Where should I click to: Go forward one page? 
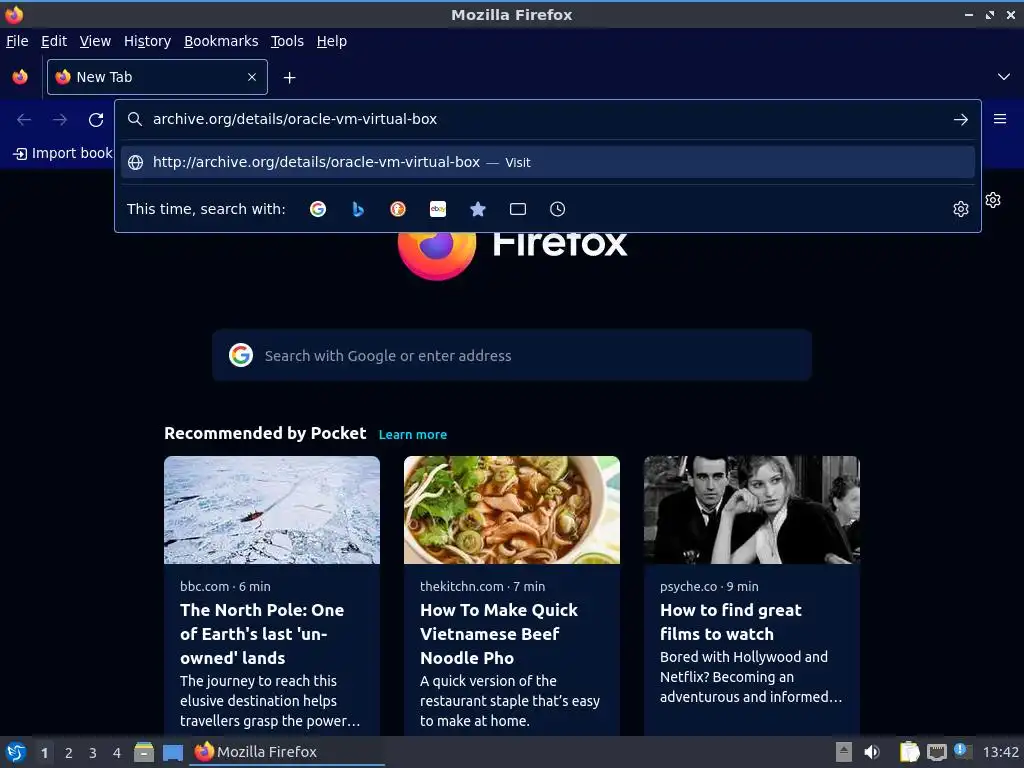click(60, 120)
